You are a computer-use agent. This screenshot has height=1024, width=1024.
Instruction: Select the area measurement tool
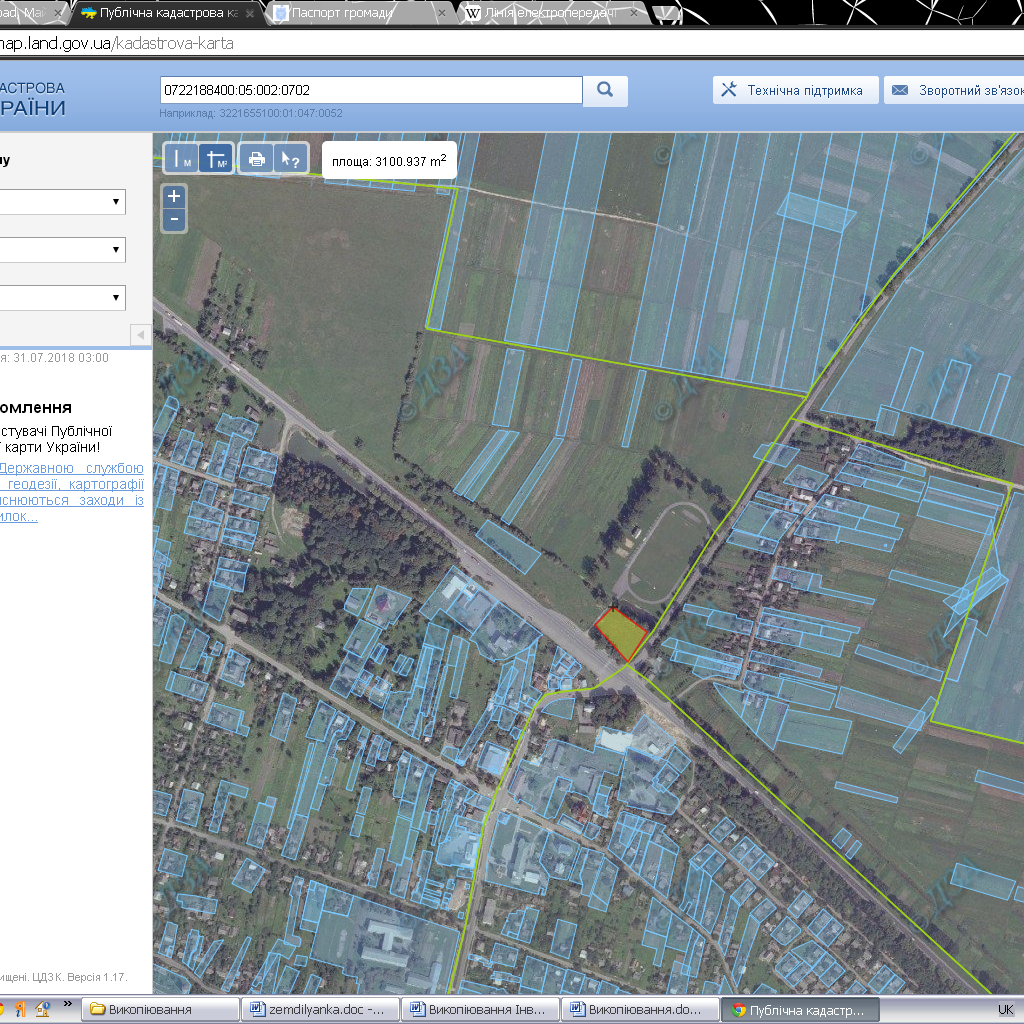point(216,158)
